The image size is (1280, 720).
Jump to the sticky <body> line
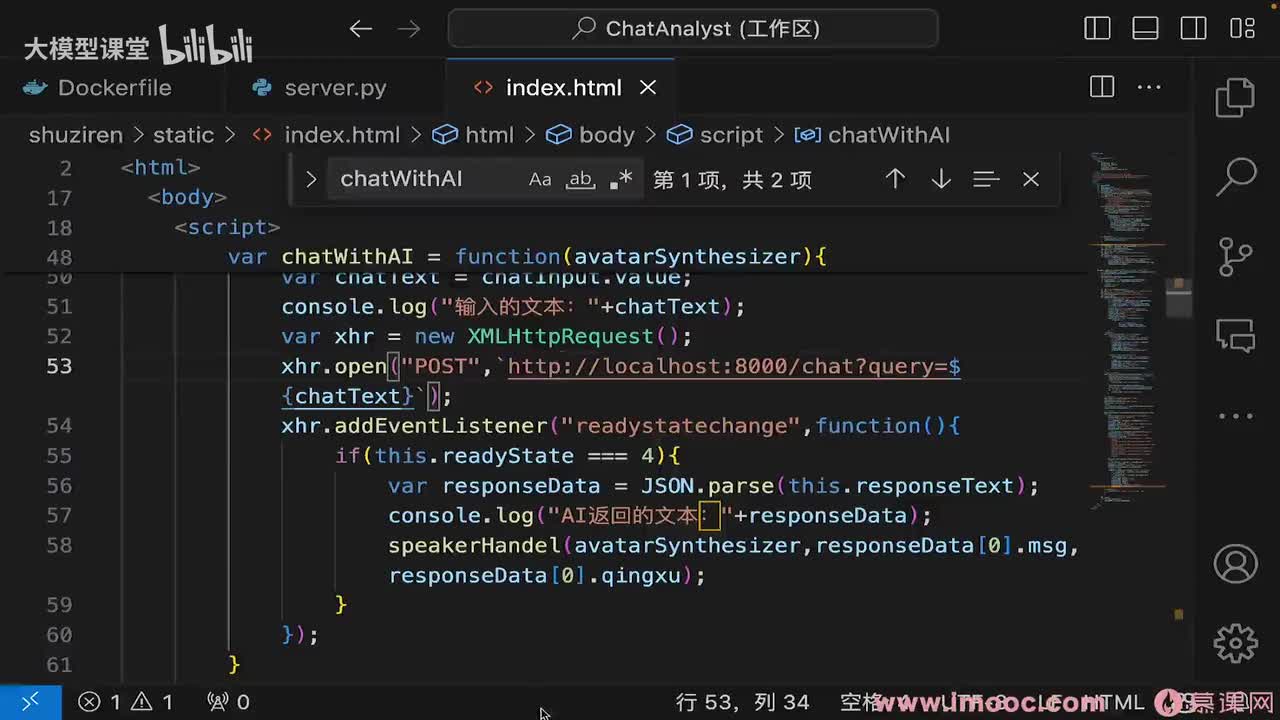pos(187,197)
